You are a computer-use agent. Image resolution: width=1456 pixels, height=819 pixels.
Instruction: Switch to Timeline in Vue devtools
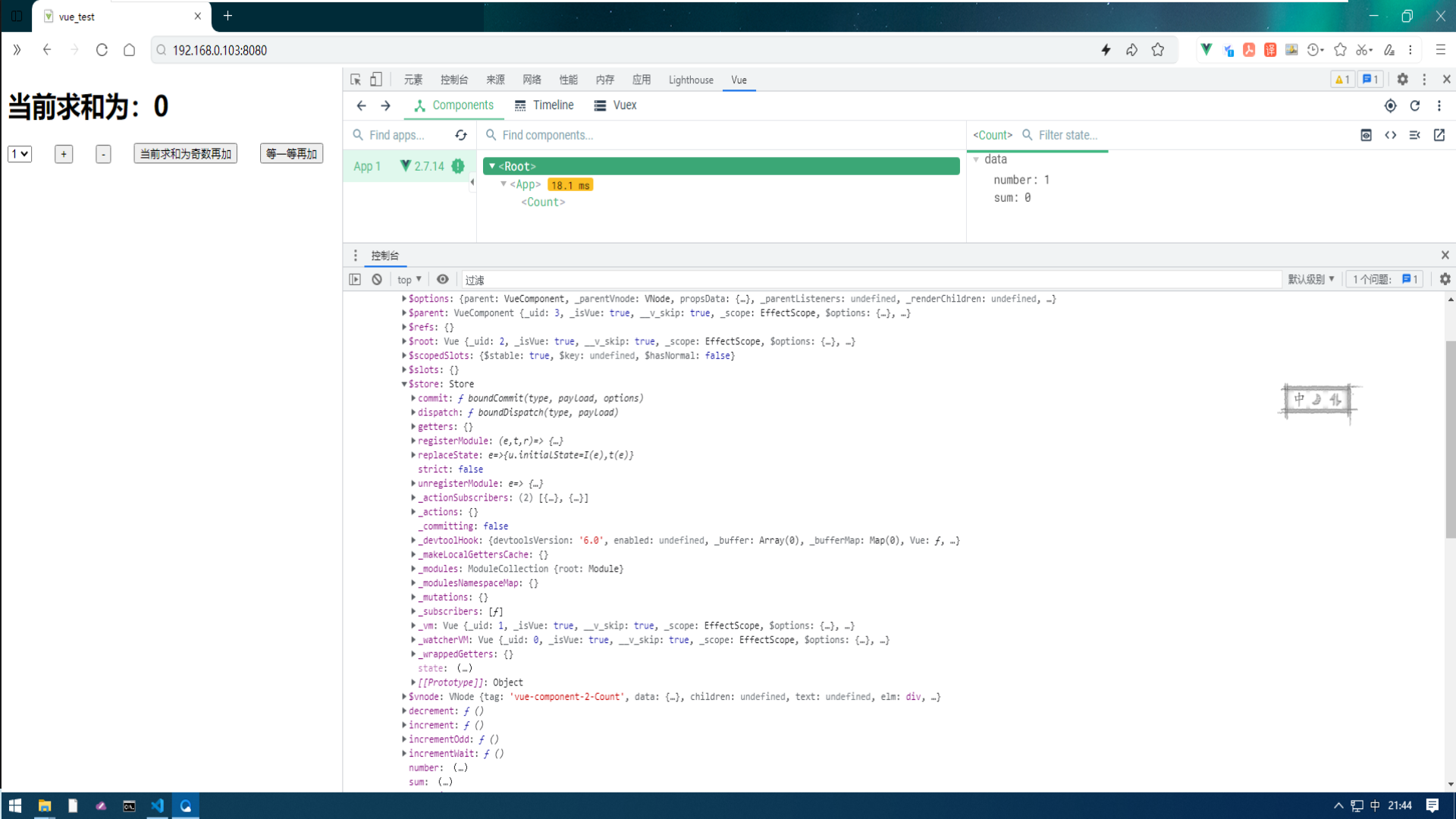(544, 105)
